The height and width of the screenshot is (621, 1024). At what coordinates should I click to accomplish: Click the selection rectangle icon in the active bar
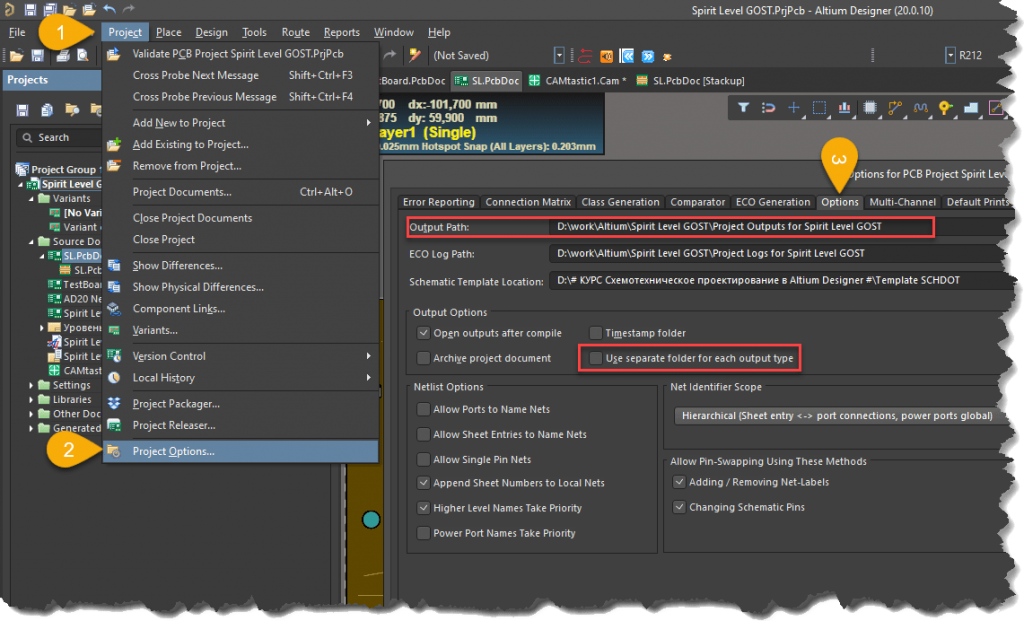coord(819,108)
